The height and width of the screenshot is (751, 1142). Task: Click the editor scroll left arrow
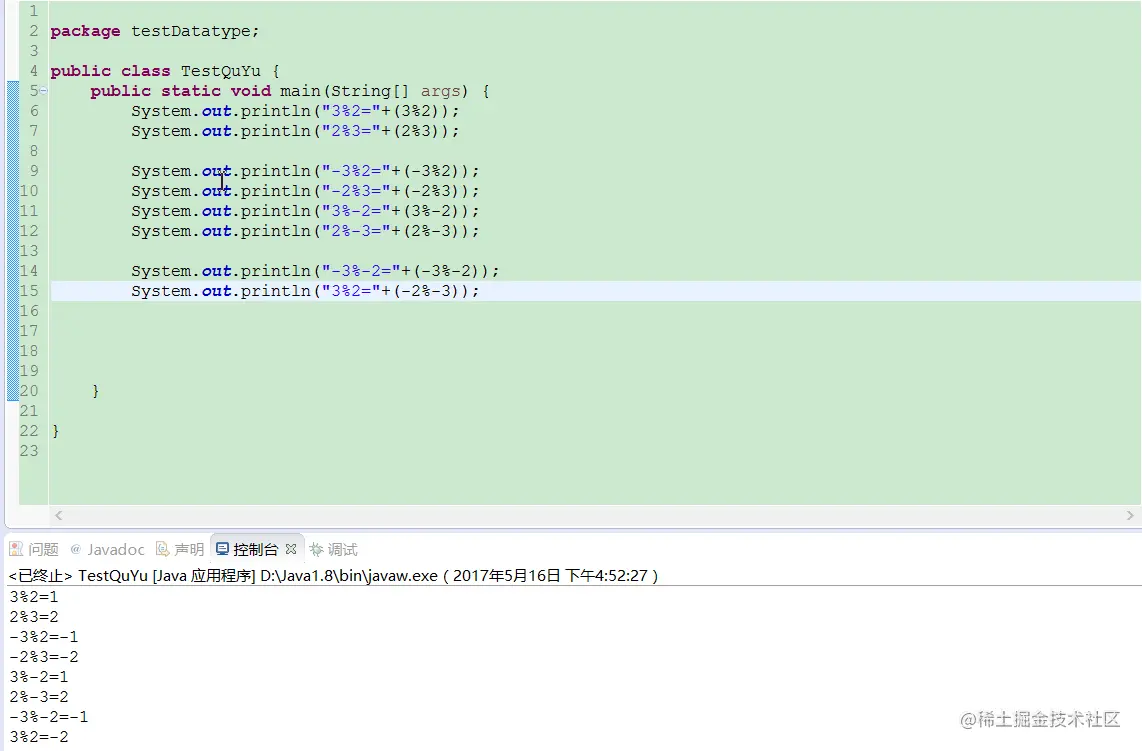(x=59, y=516)
